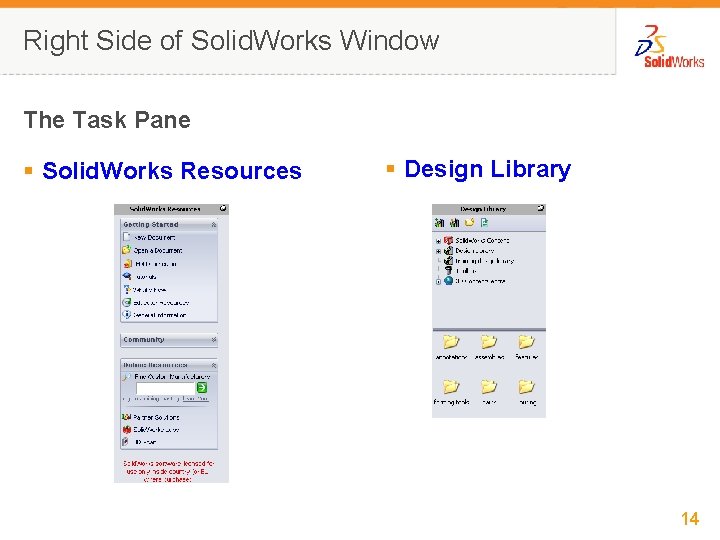Click the Create New Folder toolbar icon
The image size is (720, 540).
pyautogui.click(x=469, y=223)
